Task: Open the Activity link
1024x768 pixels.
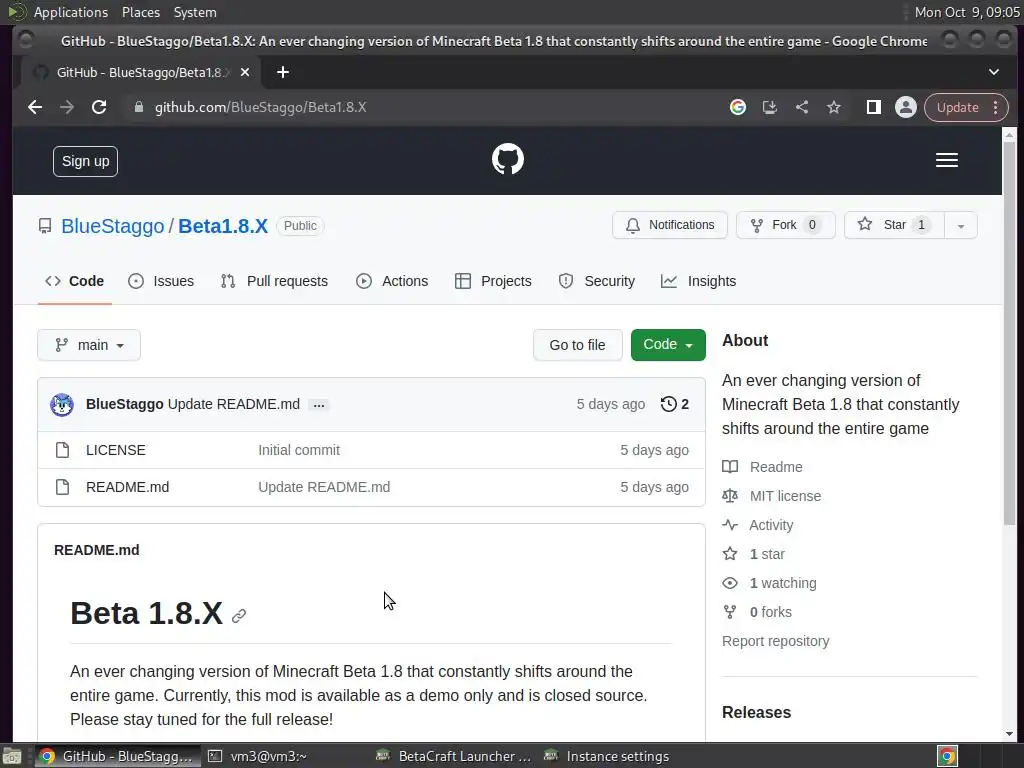Action: click(758, 525)
